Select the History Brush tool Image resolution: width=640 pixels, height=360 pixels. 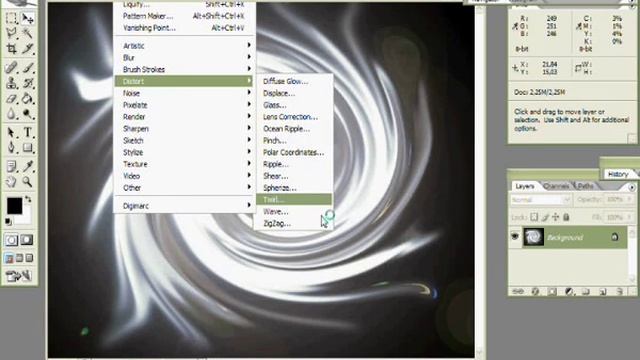[28, 83]
